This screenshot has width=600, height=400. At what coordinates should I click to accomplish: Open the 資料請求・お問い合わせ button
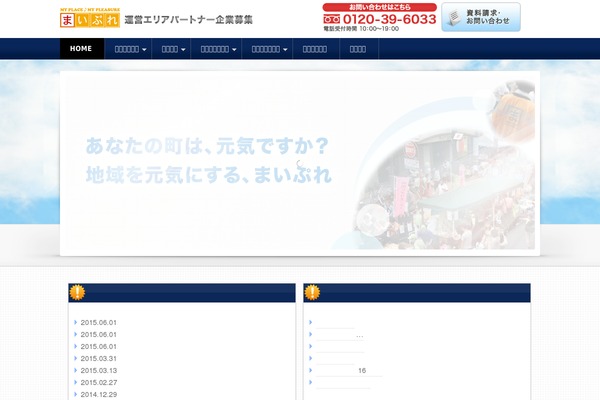(x=481, y=17)
